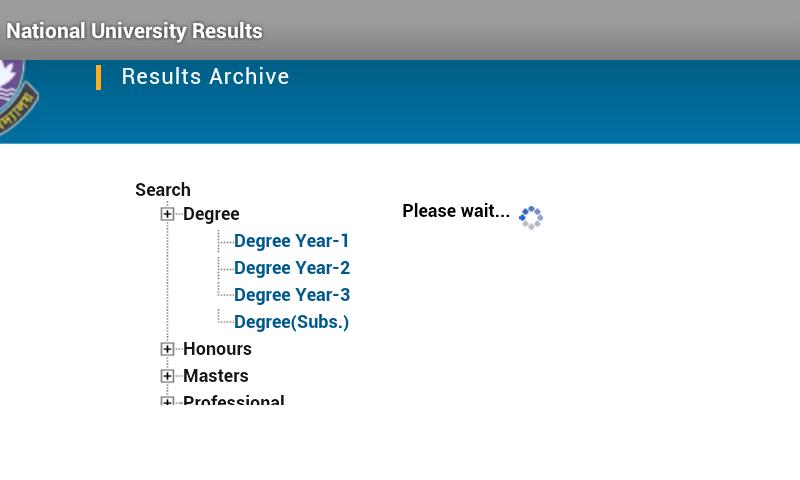Screen dimensions: 800x480
Task: Expand the Masters tree node icon
Action: click(x=167, y=376)
